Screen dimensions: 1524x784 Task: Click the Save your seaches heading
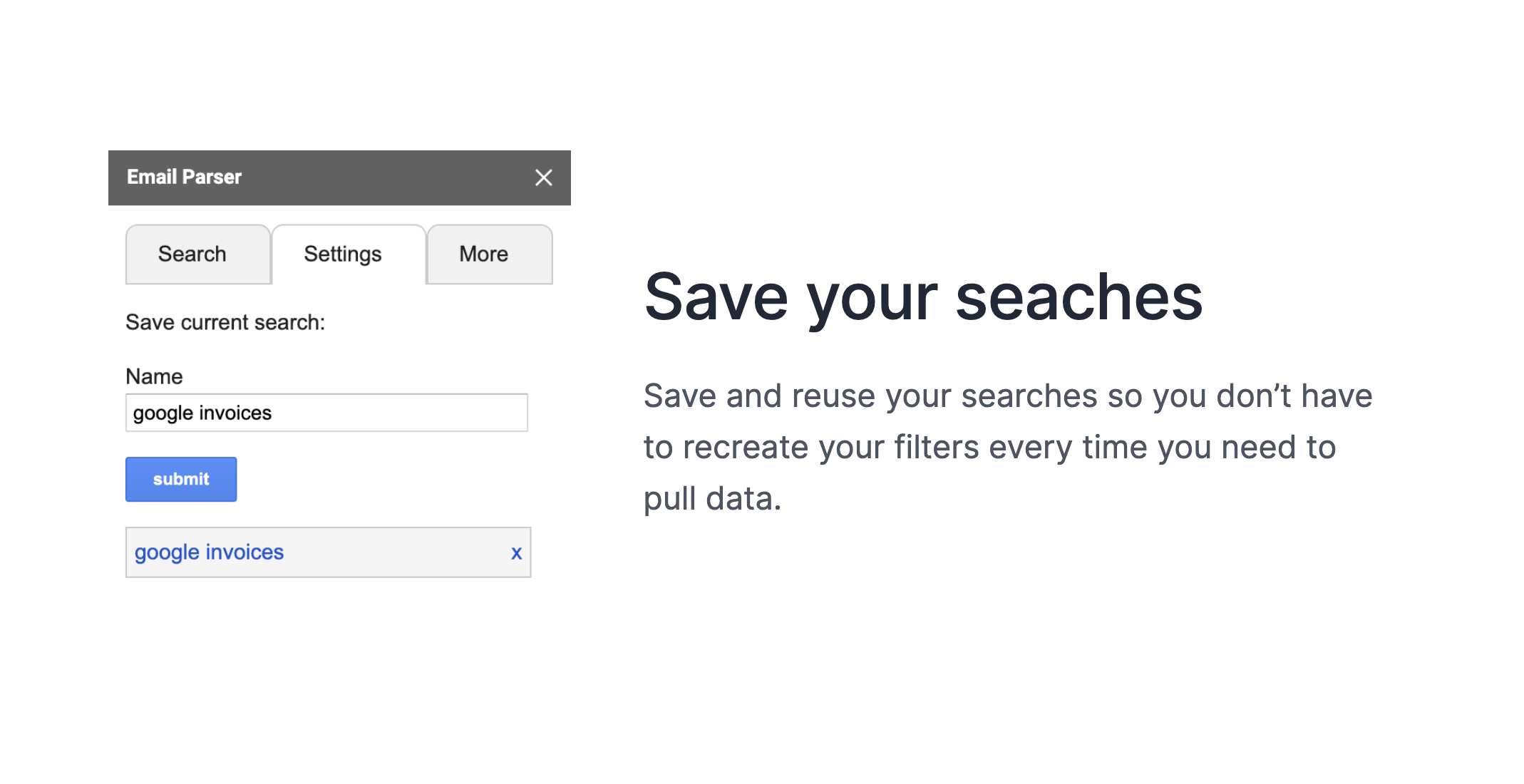pyautogui.click(x=923, y=298)
